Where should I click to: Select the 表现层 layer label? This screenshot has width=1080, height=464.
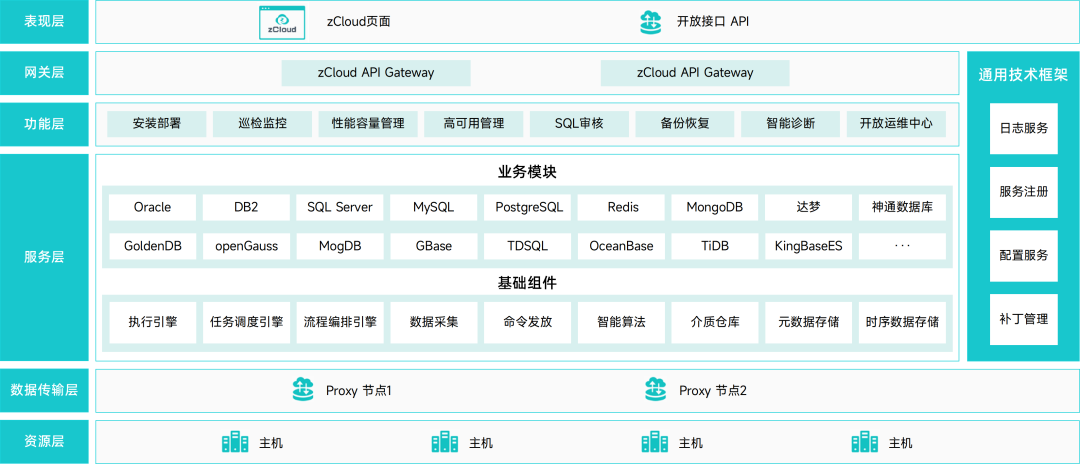pos(44,22)
